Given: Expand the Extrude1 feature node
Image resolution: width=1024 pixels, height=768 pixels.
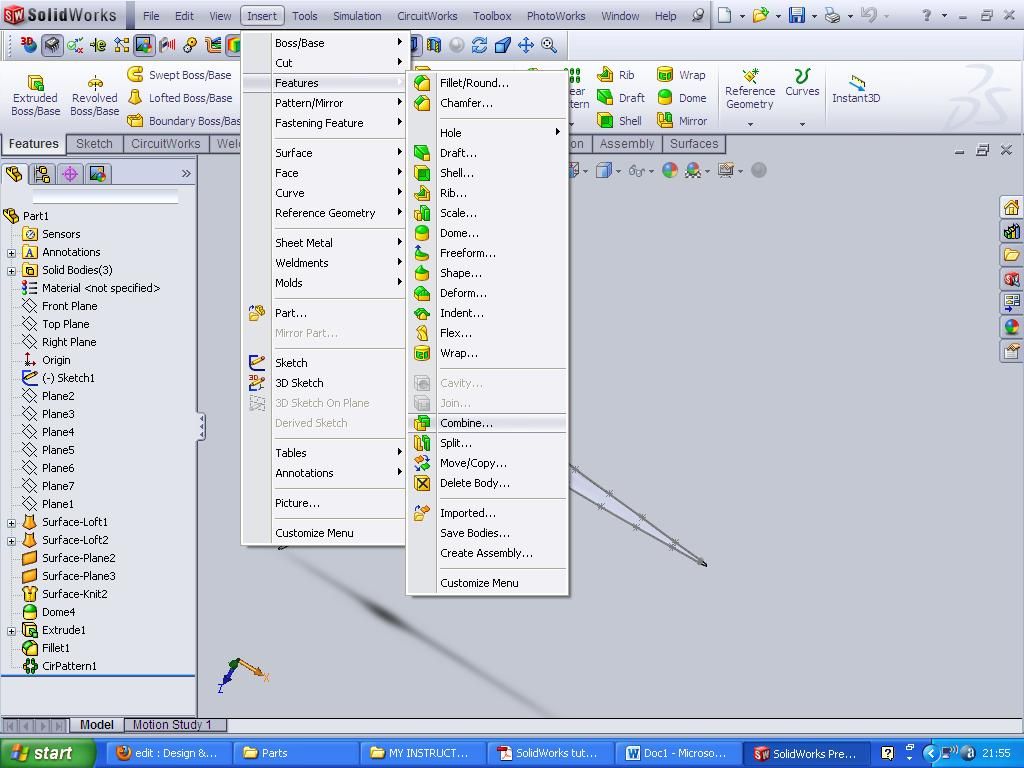Looking at the screenshot, I should 11,630.
